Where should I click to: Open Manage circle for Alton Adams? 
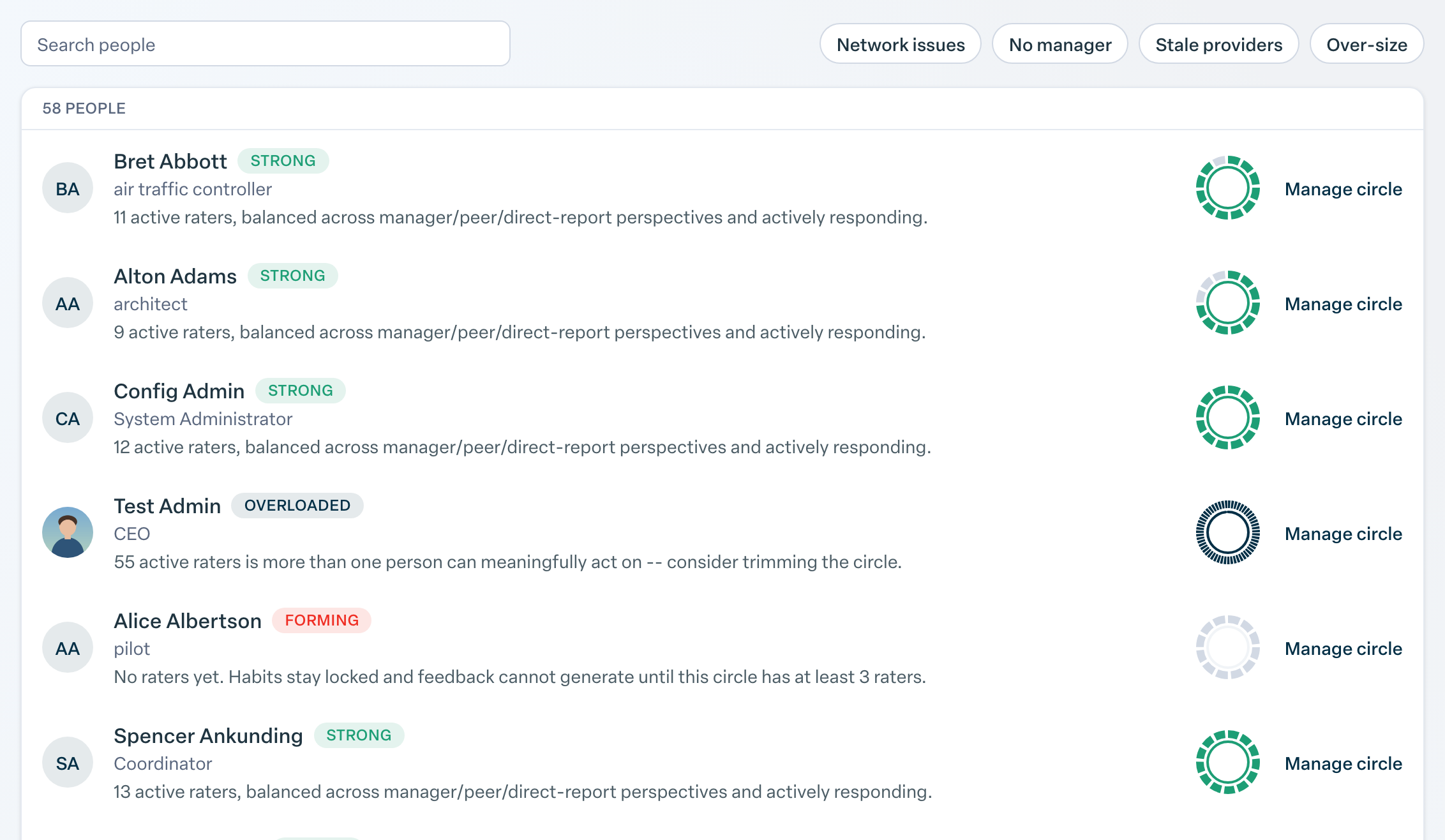[x=1343, y=304]
